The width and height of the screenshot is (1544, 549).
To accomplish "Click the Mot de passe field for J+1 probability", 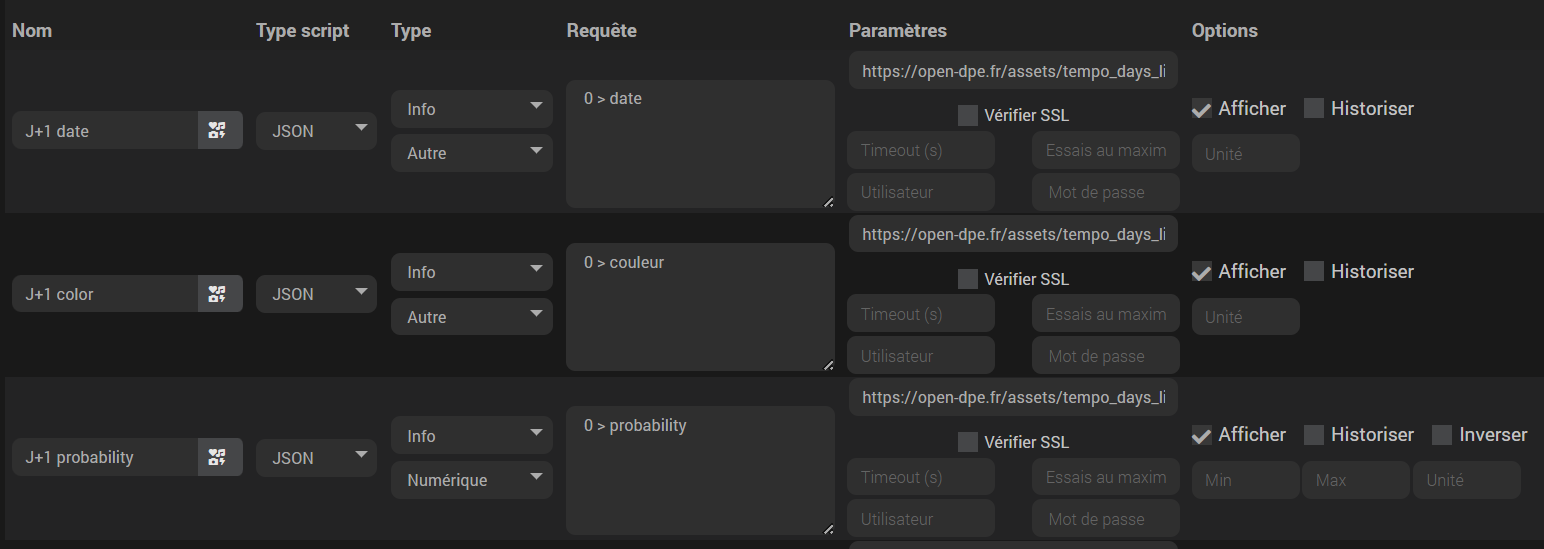I will pos(1105,519).
